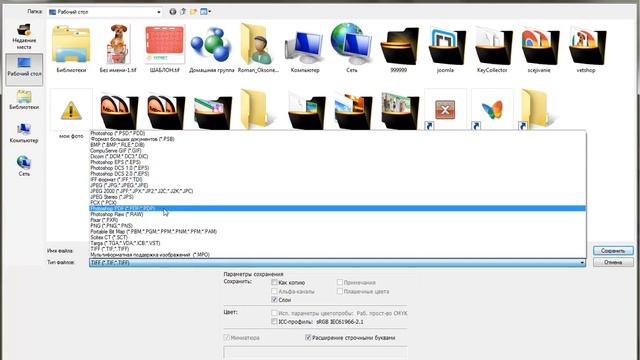
Task: Go up one folder level
Action: [183, 12]
